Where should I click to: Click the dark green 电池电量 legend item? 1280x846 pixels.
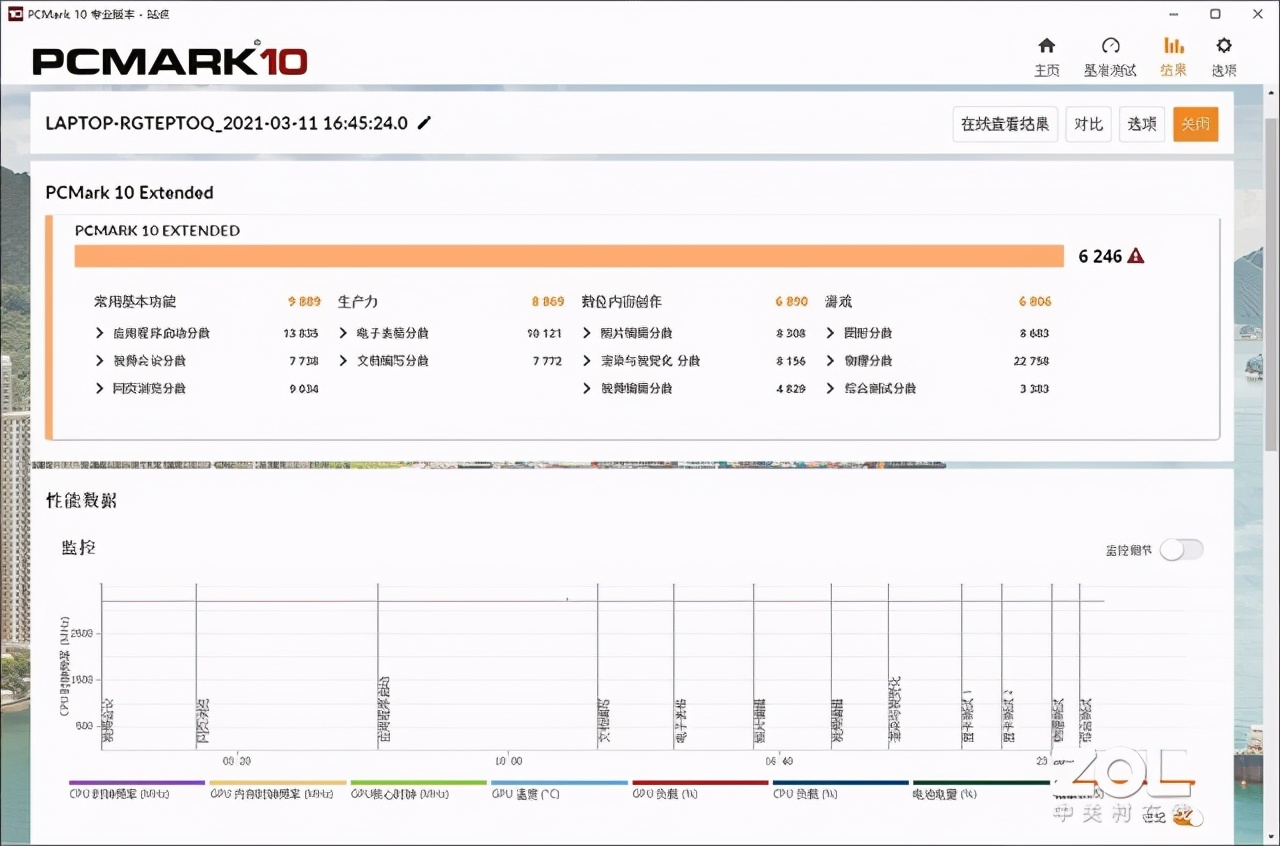981,789
